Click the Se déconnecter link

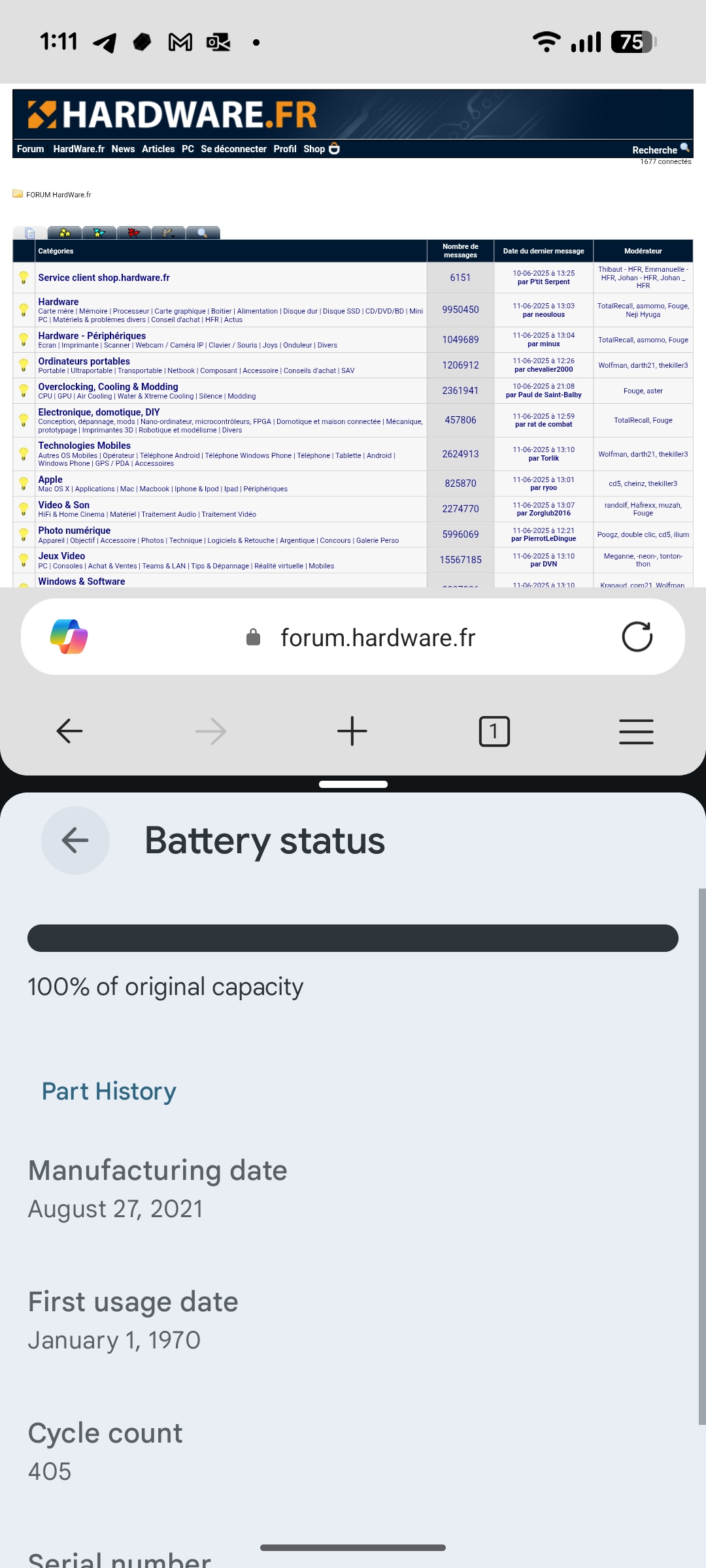(x=233, y=149)
